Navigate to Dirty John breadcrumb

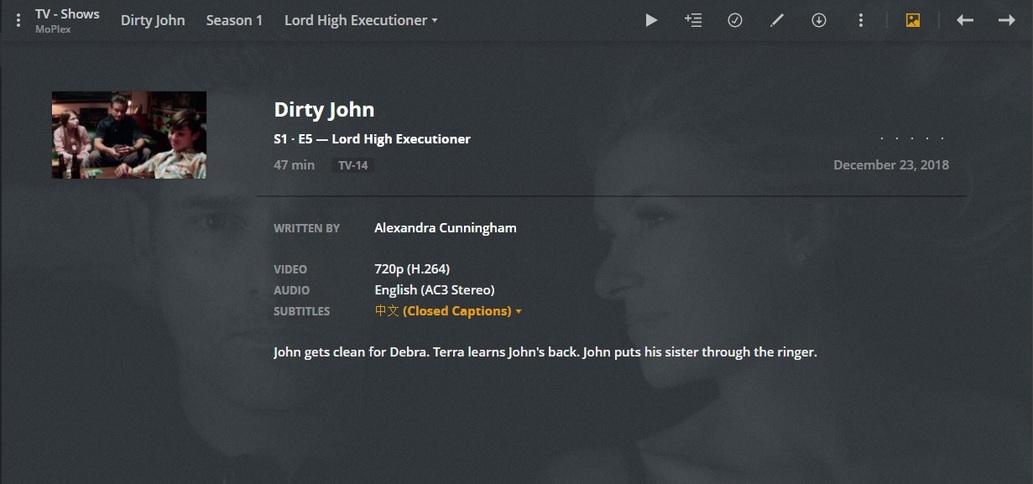(153, 20)
